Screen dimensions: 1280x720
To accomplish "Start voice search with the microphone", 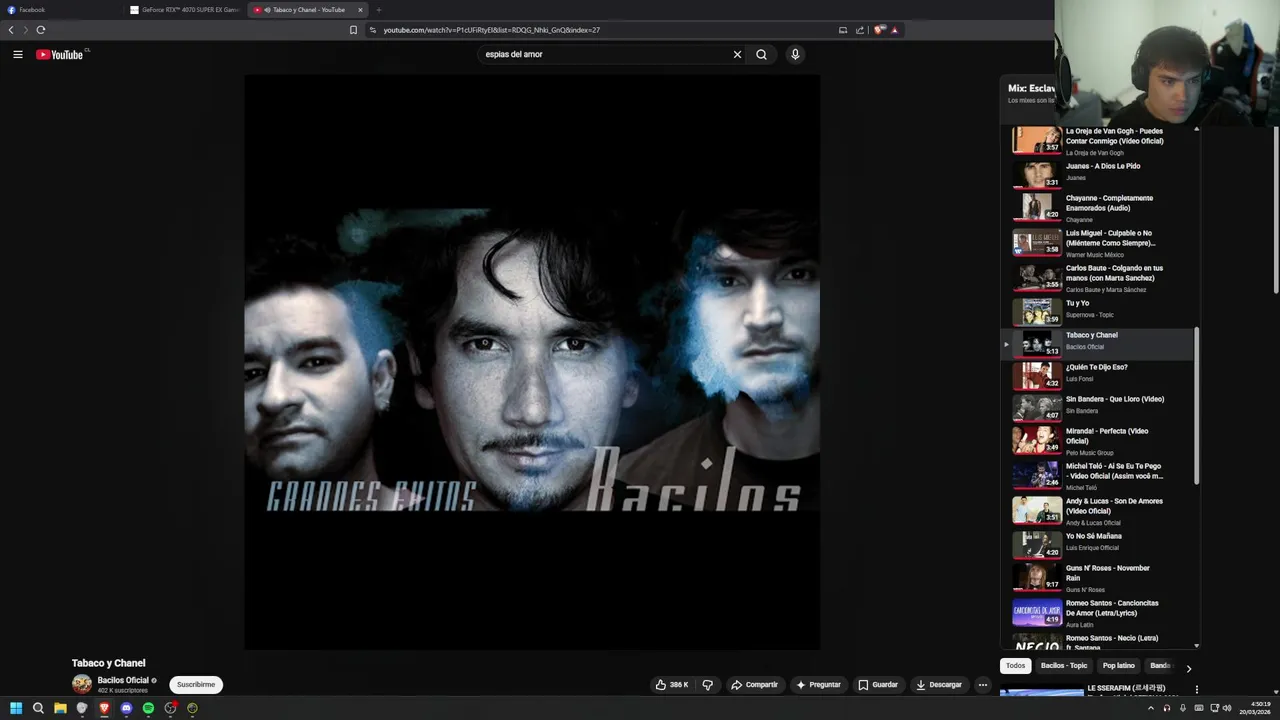I will click(x=795, y=55).
